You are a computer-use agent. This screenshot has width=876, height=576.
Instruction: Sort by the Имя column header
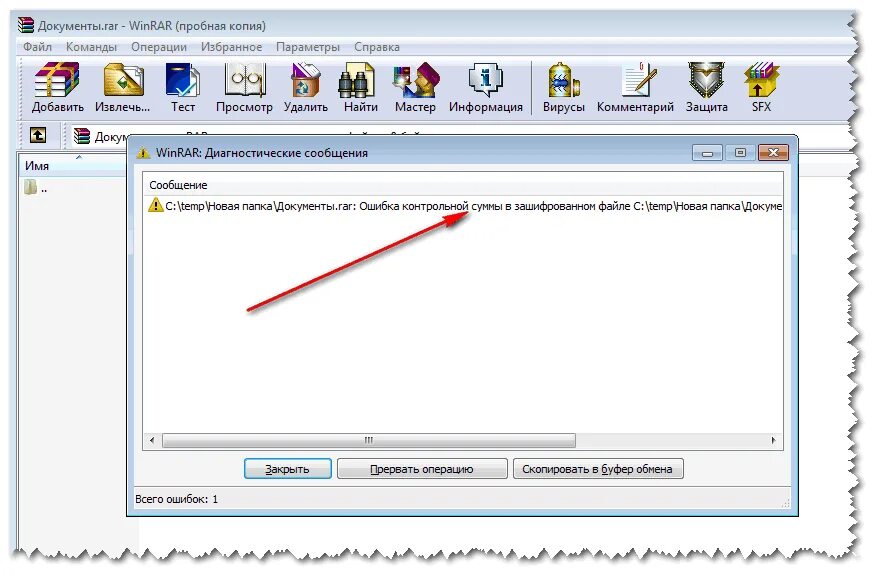tap(73, 165)
